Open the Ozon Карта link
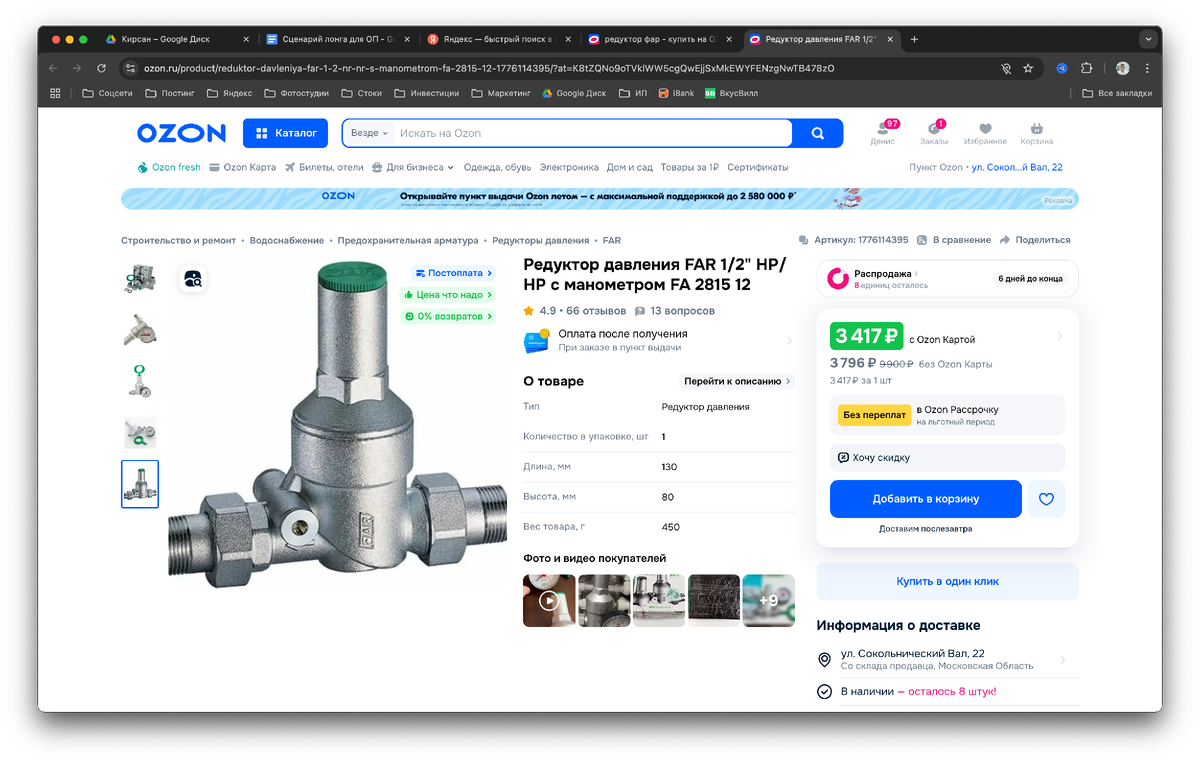The width and height of the screenshot is (1200, 762). click(x=243, y=167)
